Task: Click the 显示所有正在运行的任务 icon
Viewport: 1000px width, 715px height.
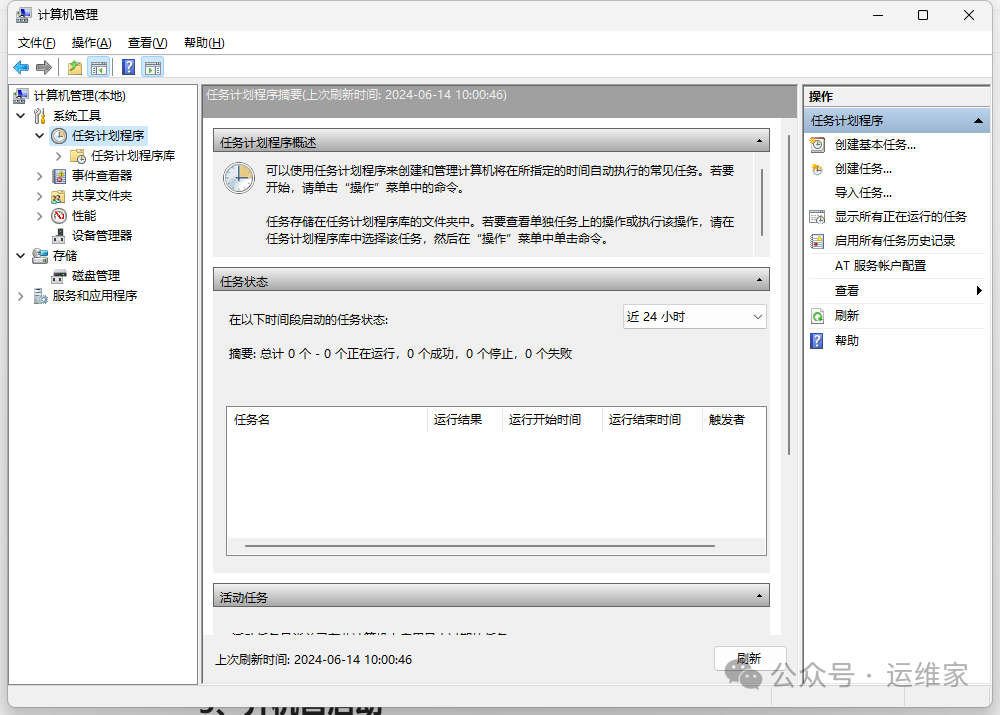Action: tap(817, 217)
